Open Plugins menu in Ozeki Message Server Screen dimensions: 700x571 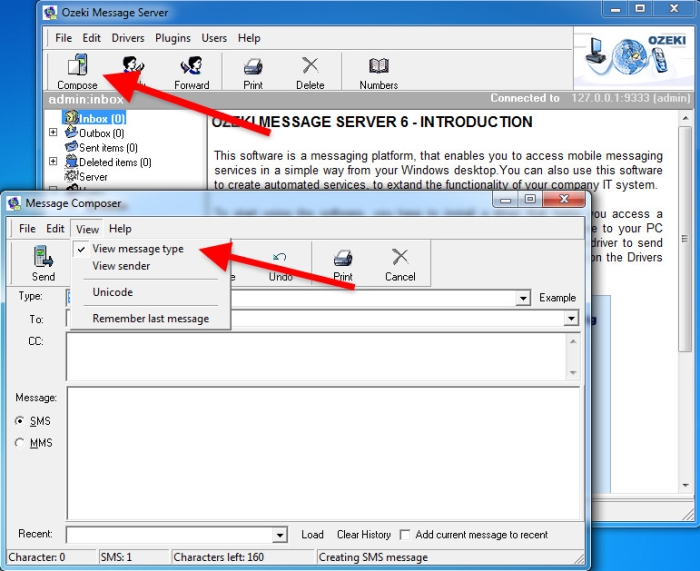click(173, 38)
